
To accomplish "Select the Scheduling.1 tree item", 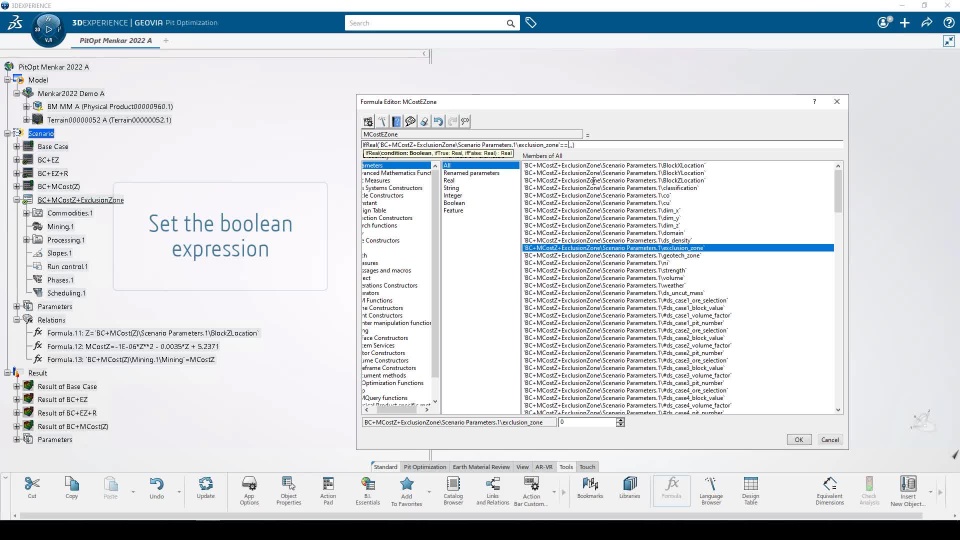I will coord(66,293).
